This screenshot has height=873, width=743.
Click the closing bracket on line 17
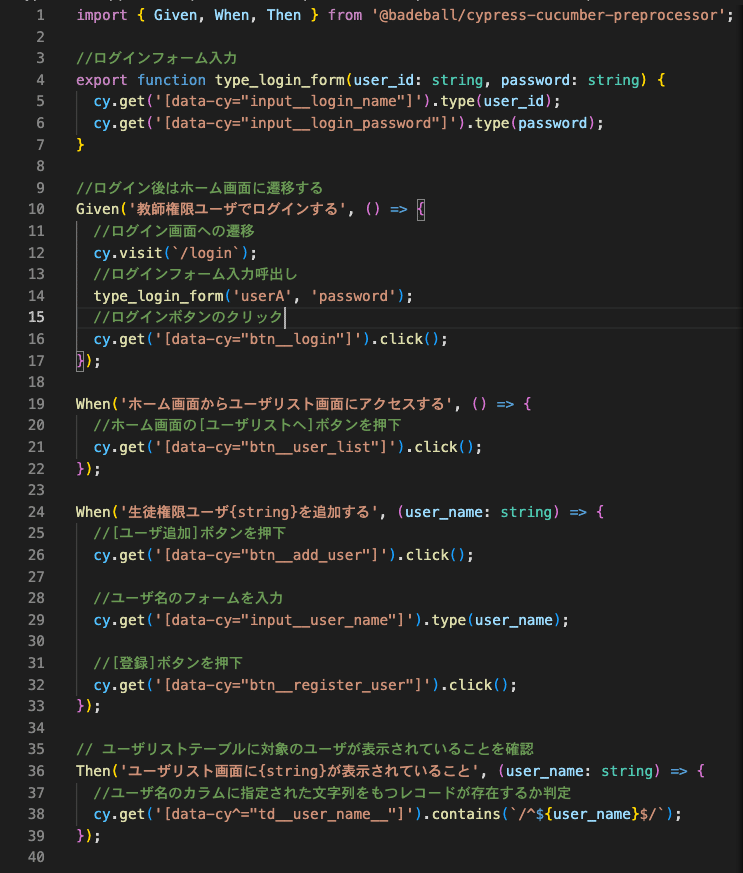[x=80, y=361]
